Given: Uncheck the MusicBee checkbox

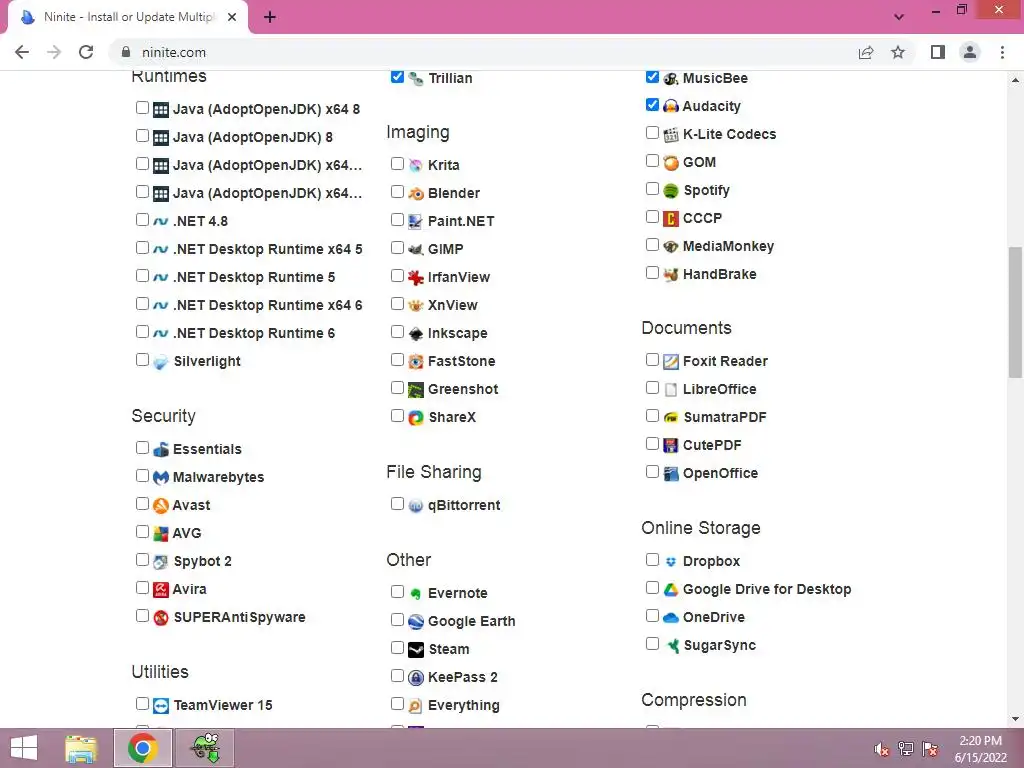Looking at the screenshot, I should coord(652,76).
